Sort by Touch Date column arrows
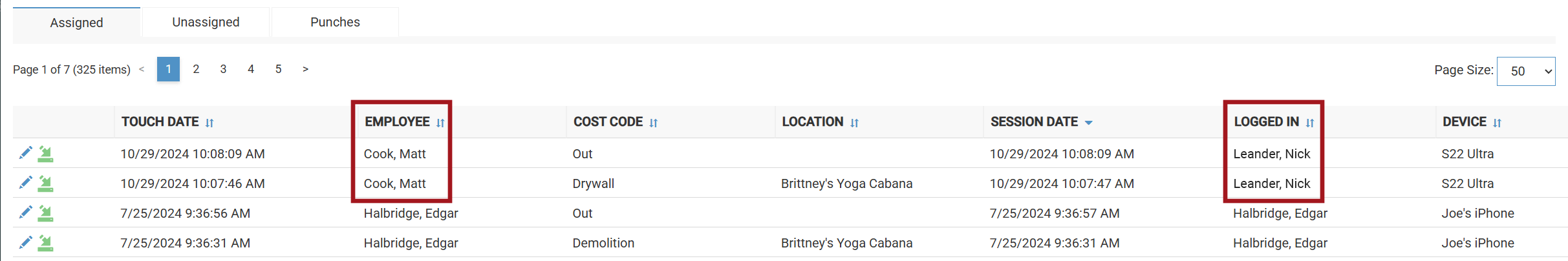The width and height of the screenshot is (1568, 261). (209, 123)
